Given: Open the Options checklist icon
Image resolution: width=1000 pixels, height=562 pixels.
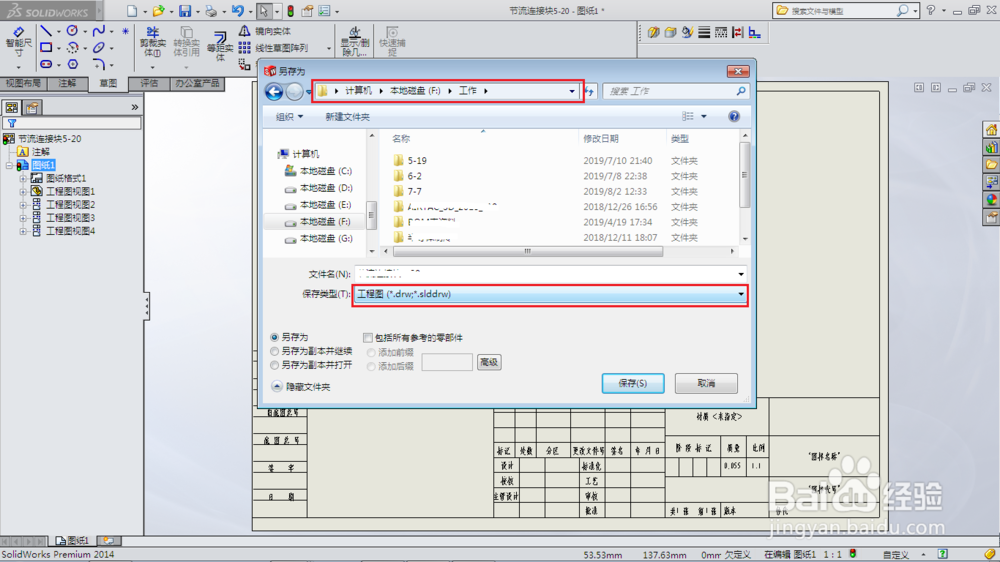Looking at the screenshot, I should (324, 11).
